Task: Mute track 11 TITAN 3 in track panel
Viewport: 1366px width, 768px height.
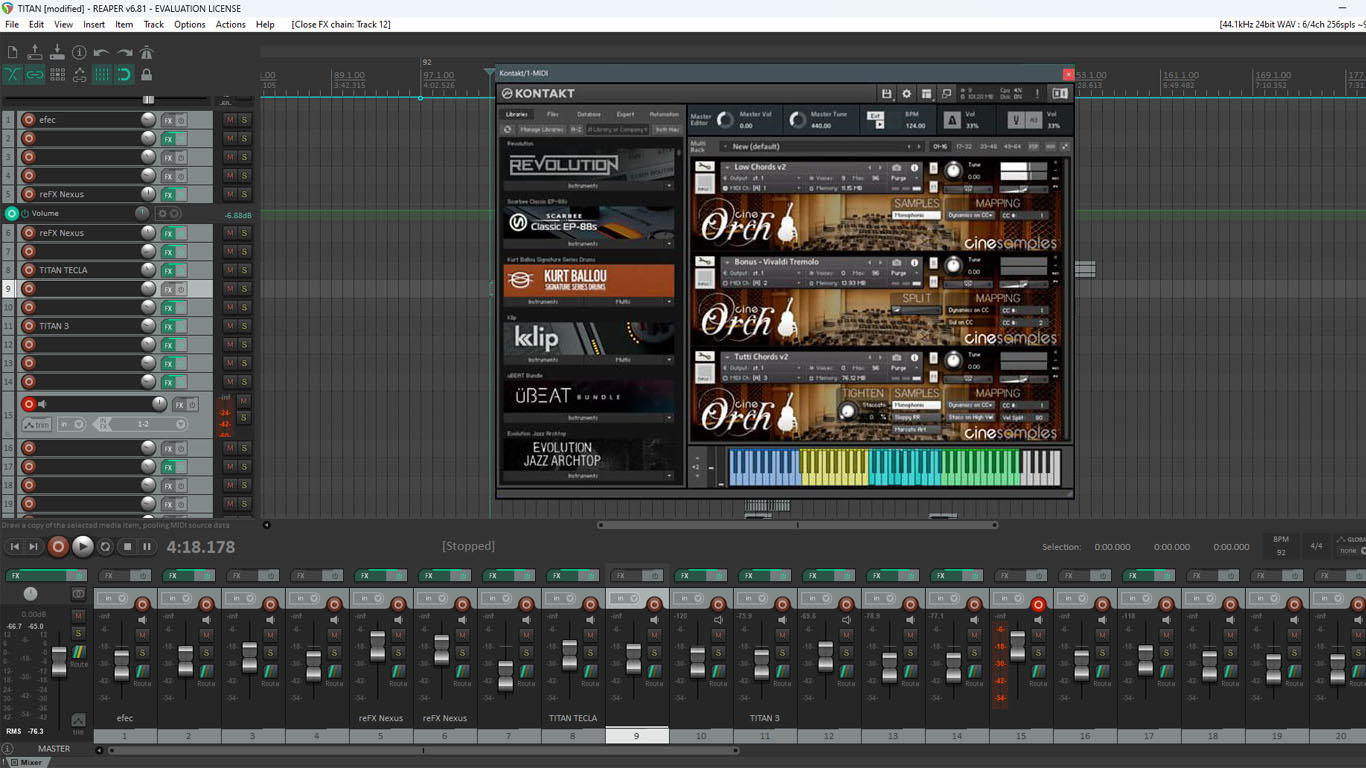Action: (x=230, y=326)
